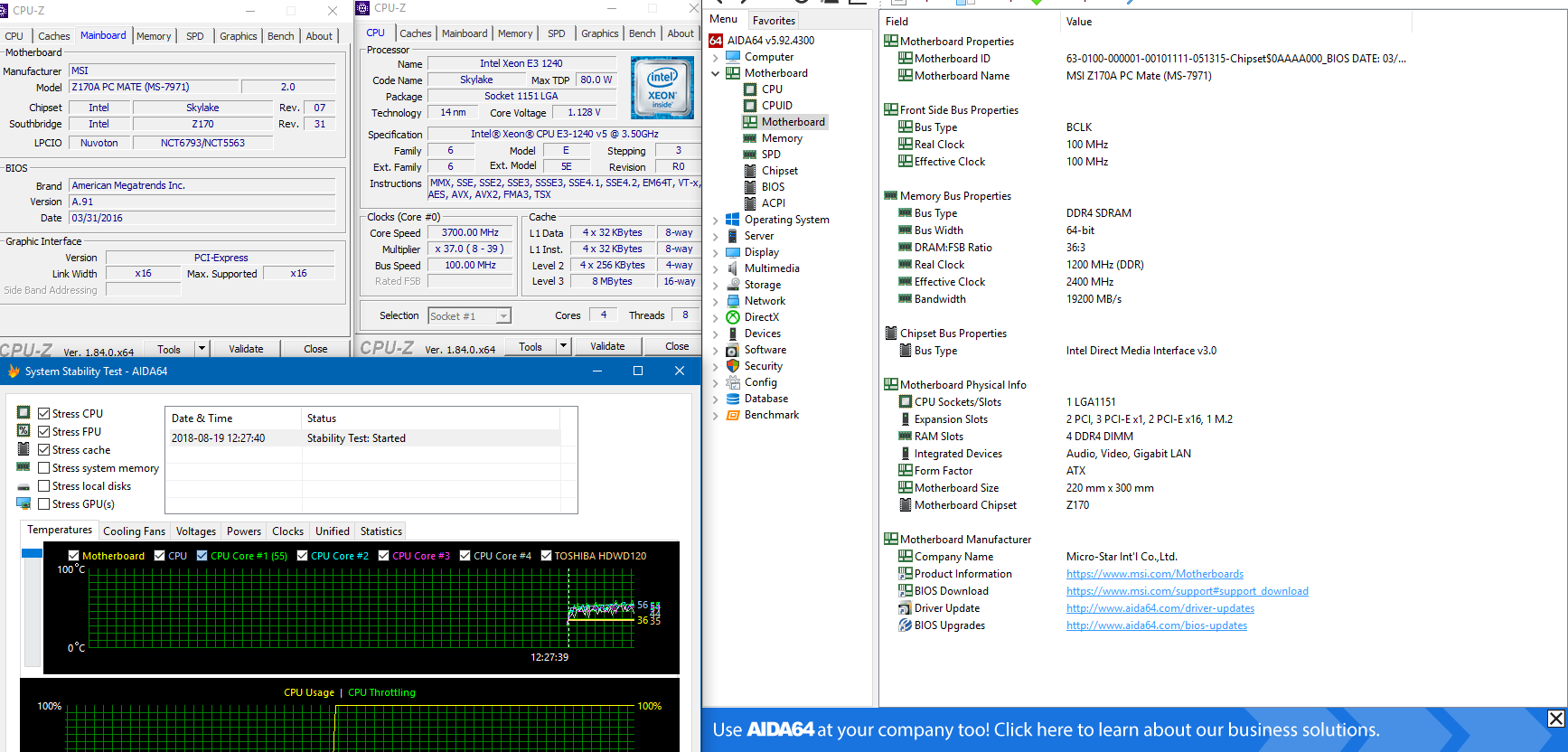The image size is (1568, 752).
Task: Expand the Operating System tree node
Action: pos(716,220)
